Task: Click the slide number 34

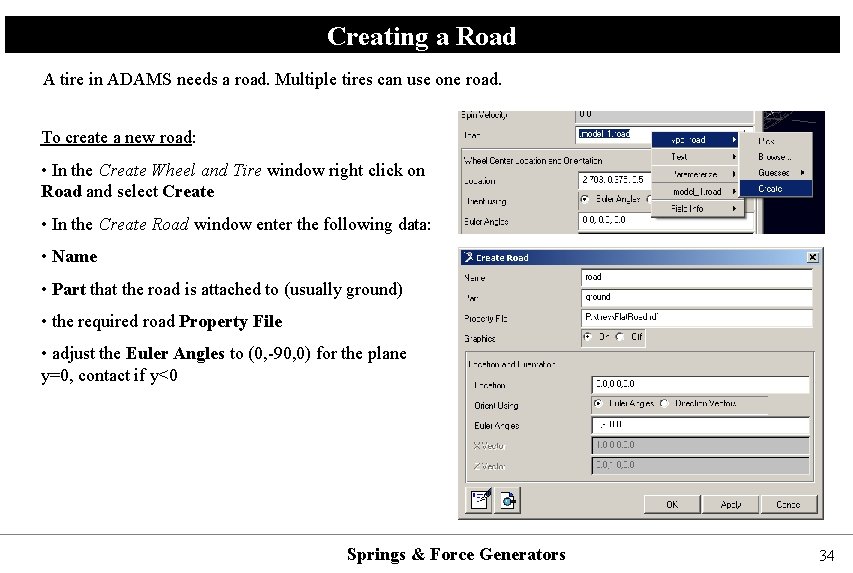Action: [x=826, y=556]
